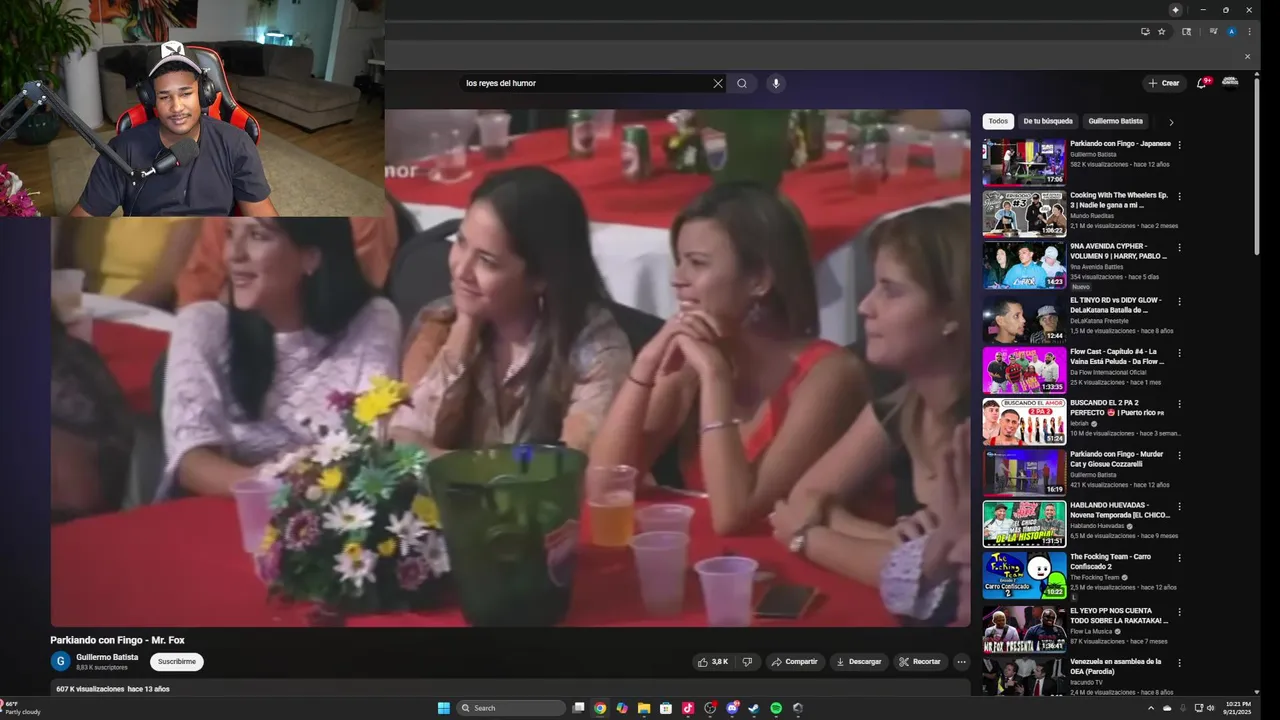This screenshot has width=1280, height=720.
Task: Open options for Flow Cast Capitulo #4 video
Action: click(1179, 352)
